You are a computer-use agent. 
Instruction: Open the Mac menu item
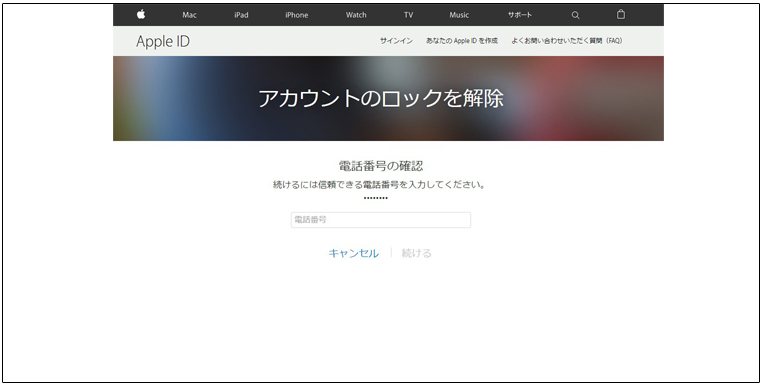pyautogui.click(x=189, y=15)
